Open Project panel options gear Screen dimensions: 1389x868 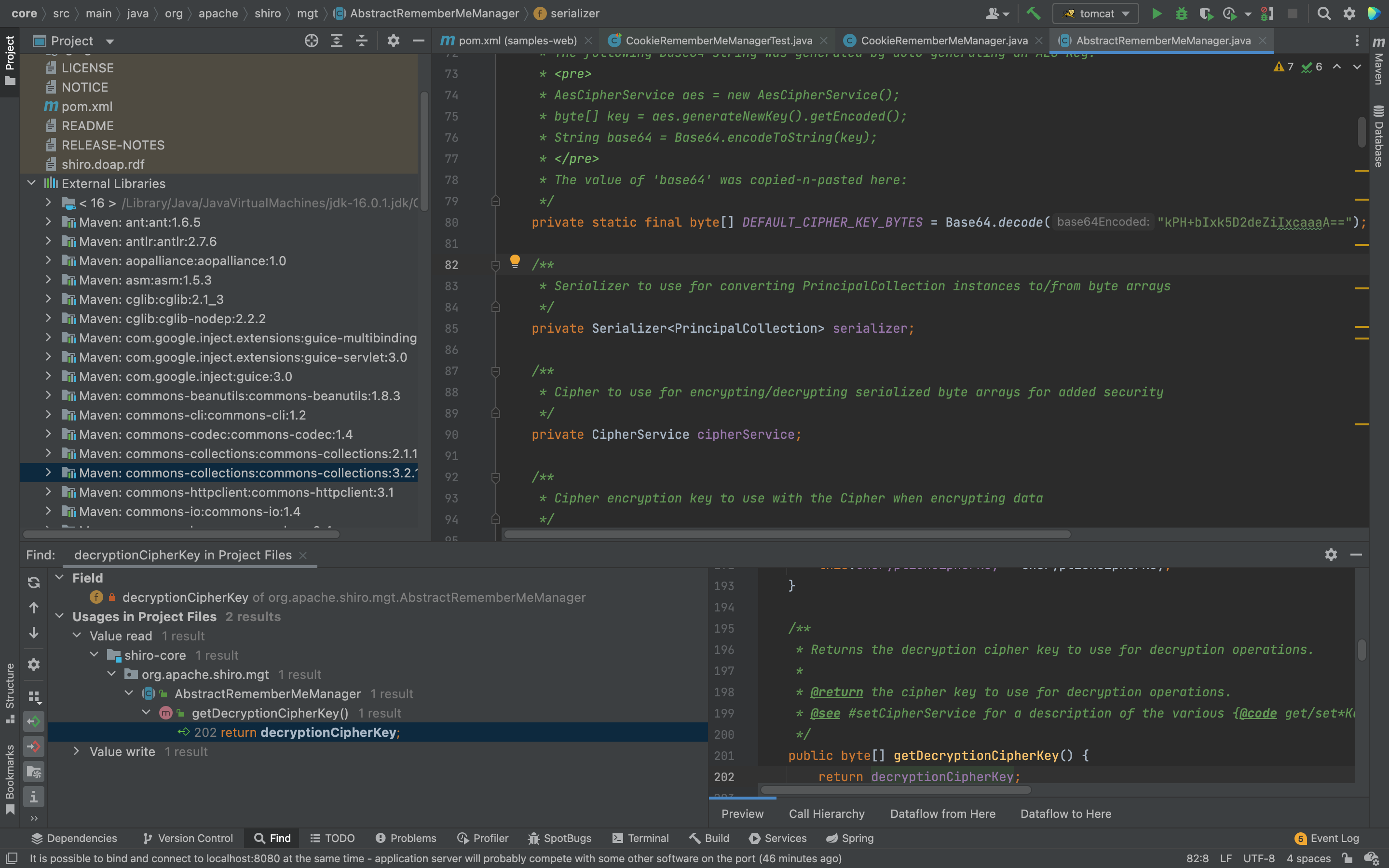coord(393,41)
